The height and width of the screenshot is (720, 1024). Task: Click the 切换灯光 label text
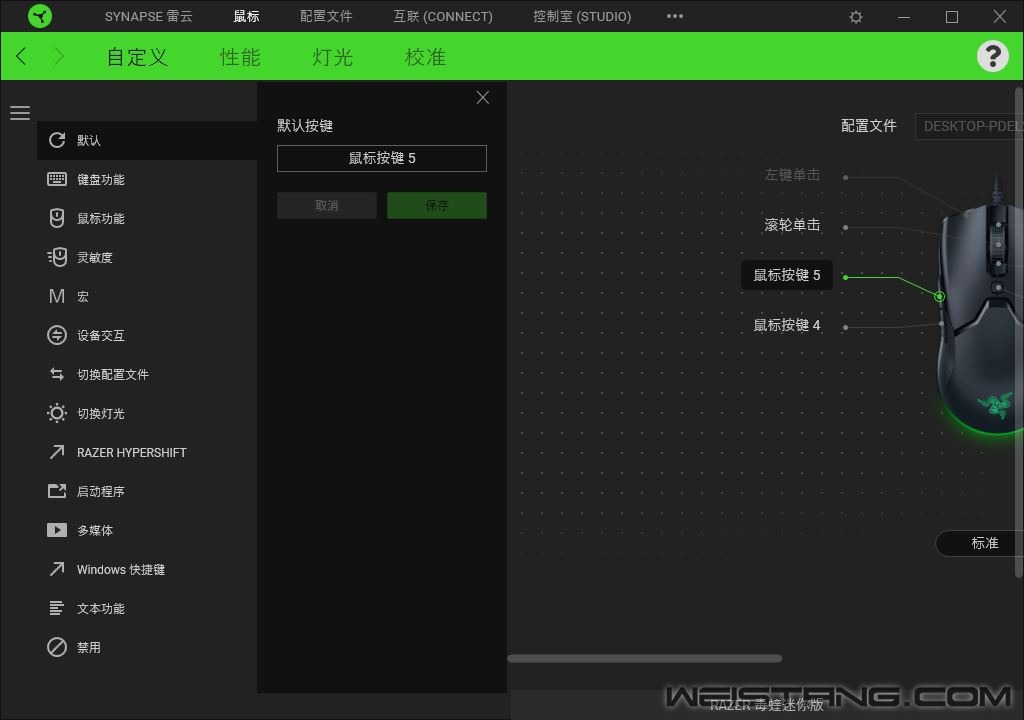point(101,414)
